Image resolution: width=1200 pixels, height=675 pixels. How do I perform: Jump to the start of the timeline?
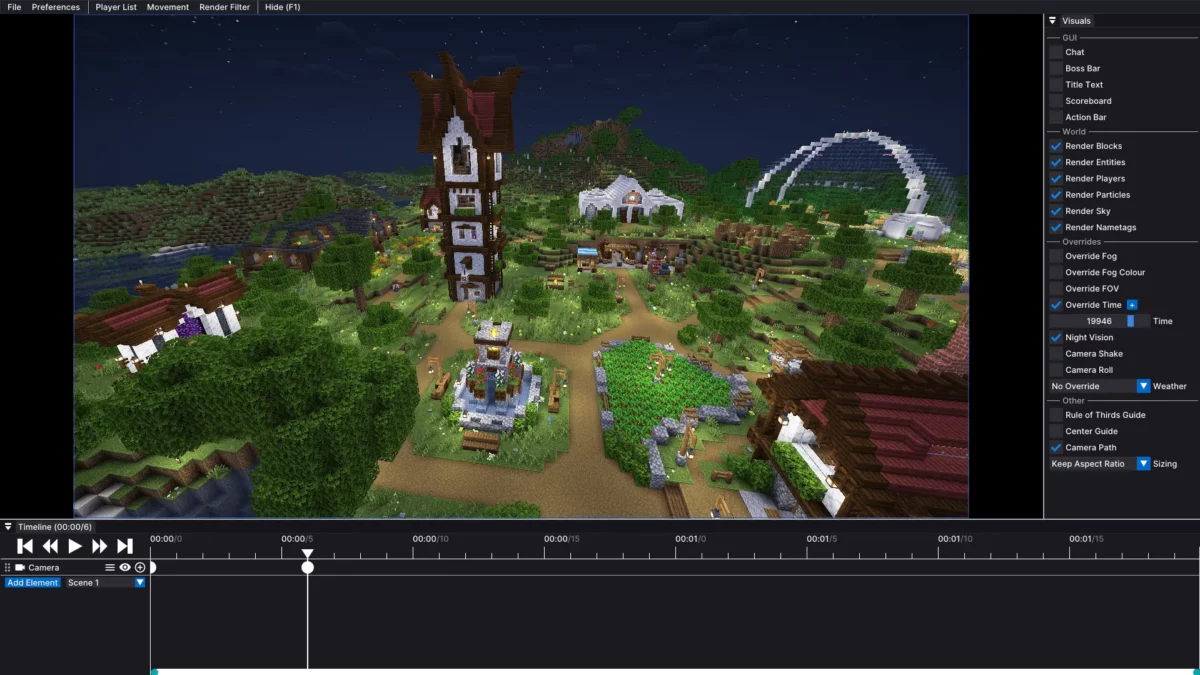tap(26, 546)
